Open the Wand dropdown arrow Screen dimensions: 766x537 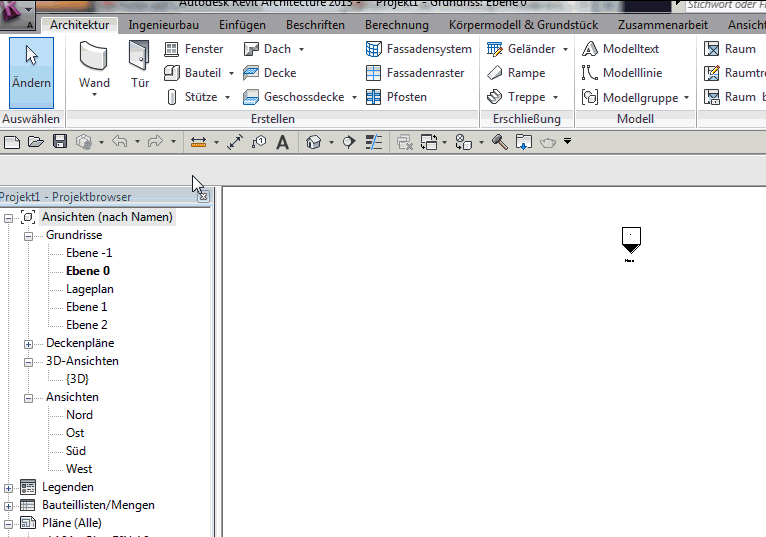[94, 94]
